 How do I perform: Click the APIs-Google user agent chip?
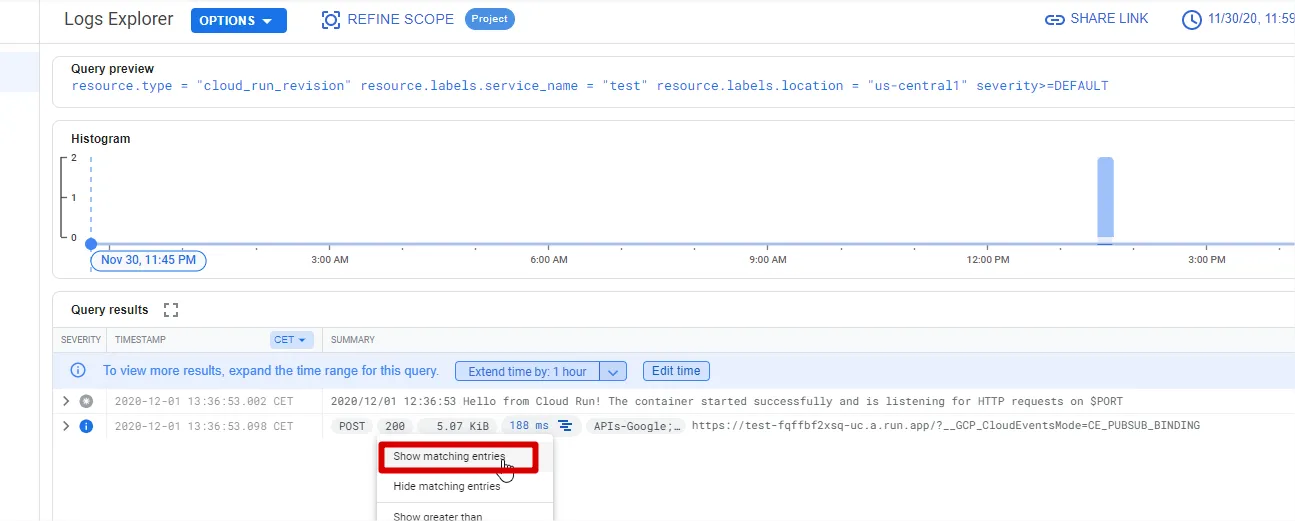637,426
